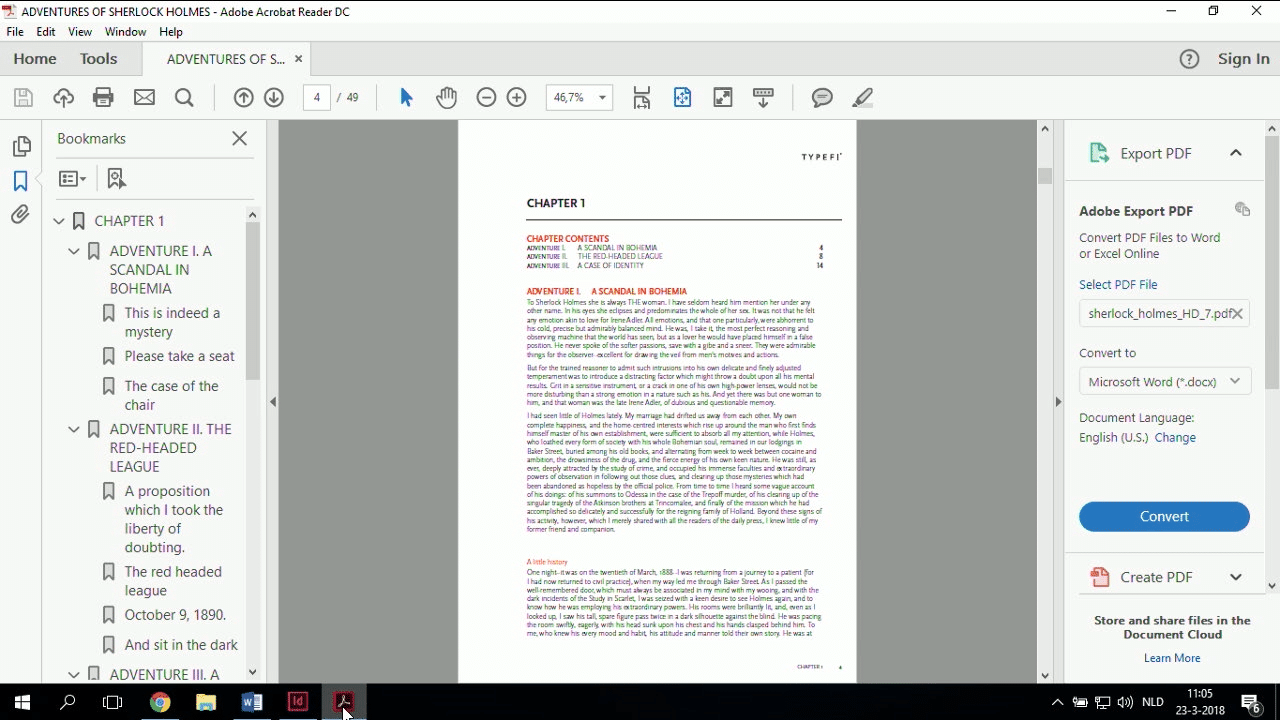Open the Help menu

coord(171,32)
